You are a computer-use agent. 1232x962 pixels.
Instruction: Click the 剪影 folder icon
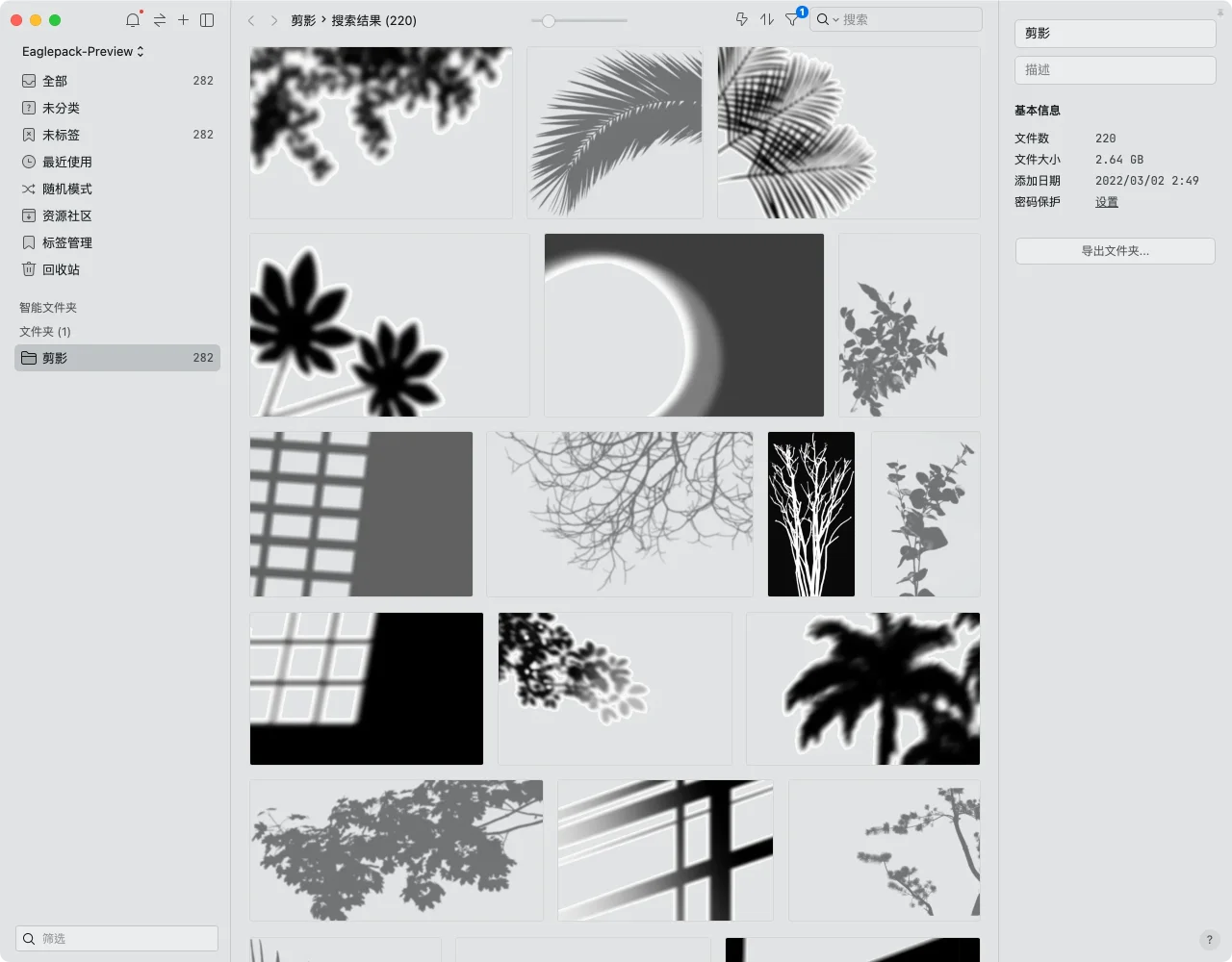click(29, 358)
